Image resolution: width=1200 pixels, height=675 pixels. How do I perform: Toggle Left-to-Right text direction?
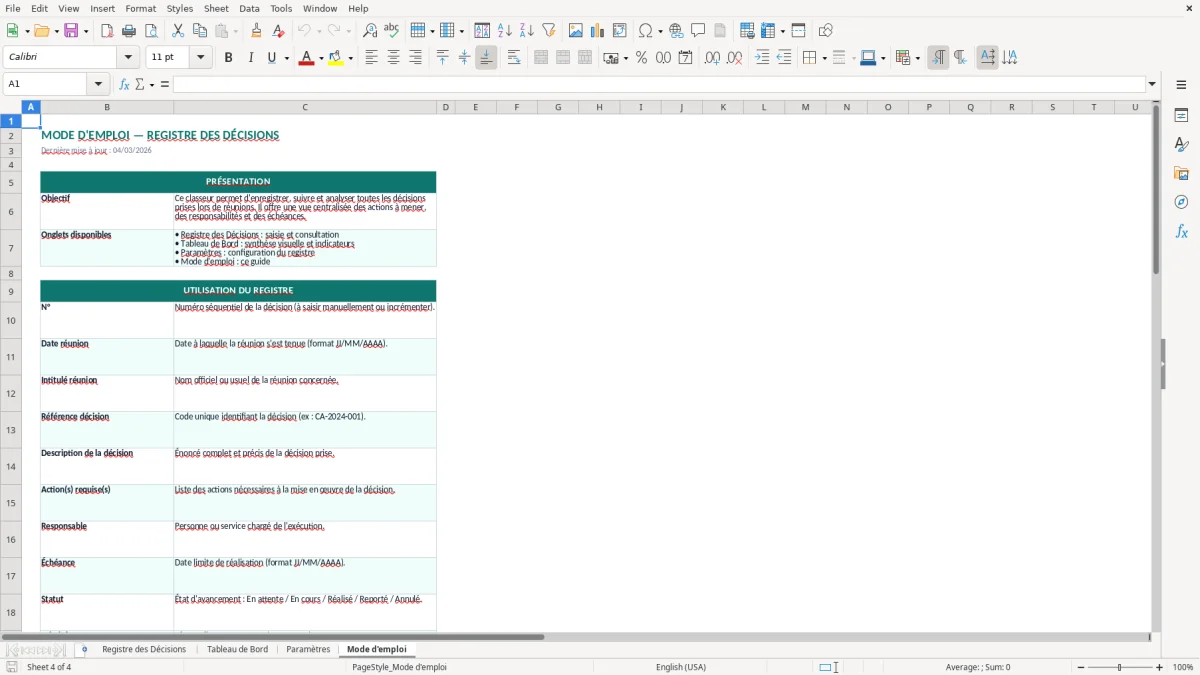(x=938, y=58)
